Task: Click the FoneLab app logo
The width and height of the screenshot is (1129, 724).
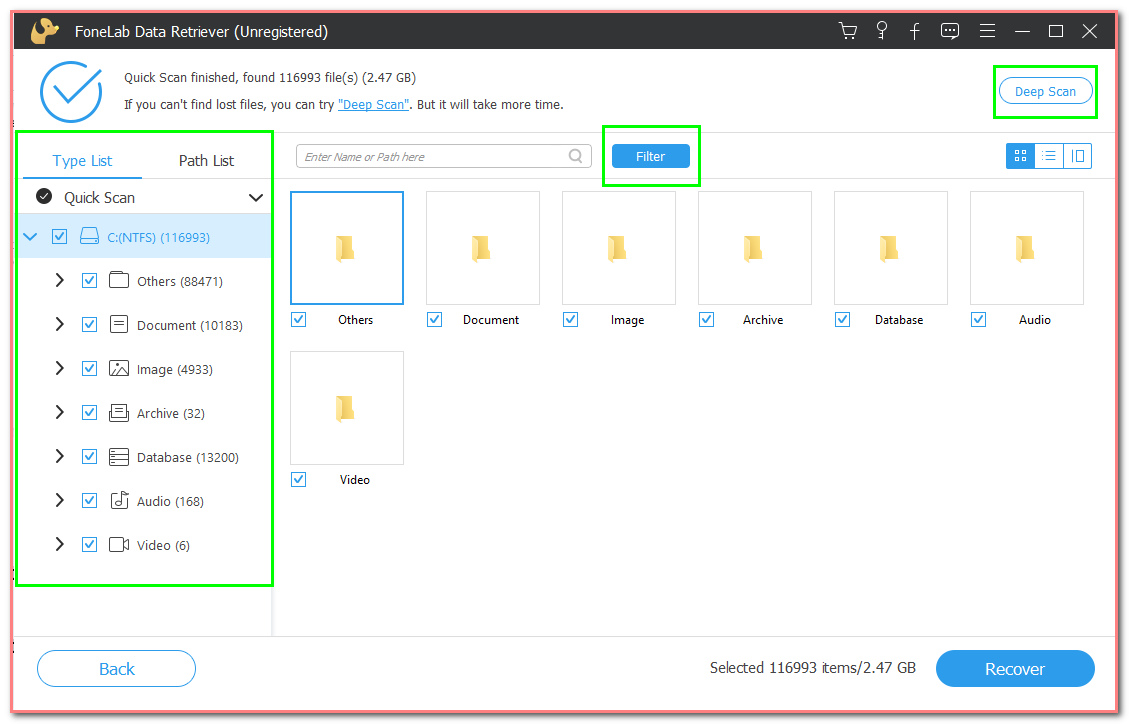Action: 45,31
